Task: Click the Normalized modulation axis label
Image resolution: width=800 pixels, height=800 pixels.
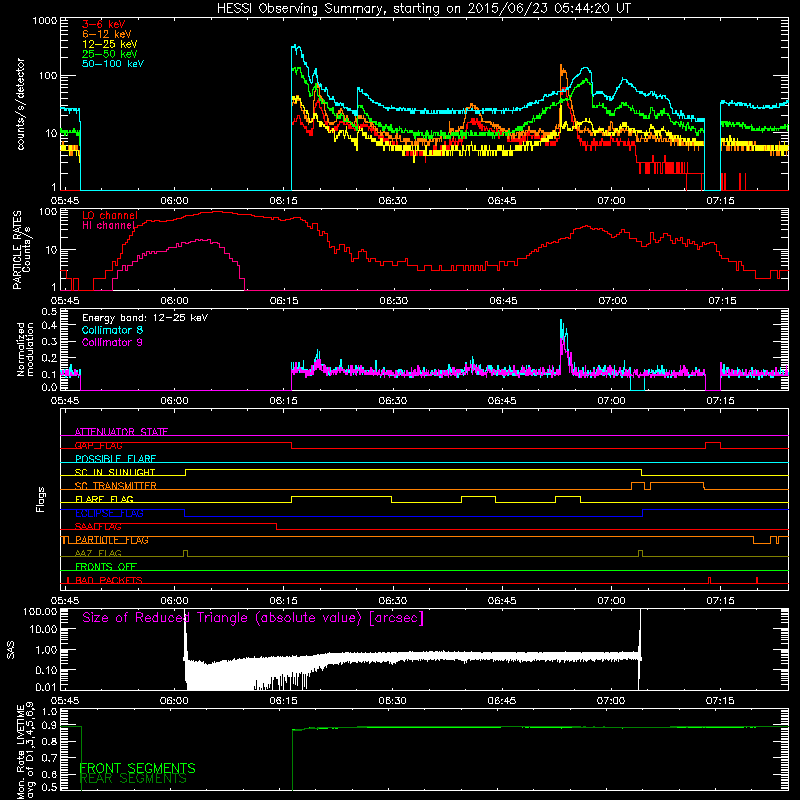Action: coord(25,349)
